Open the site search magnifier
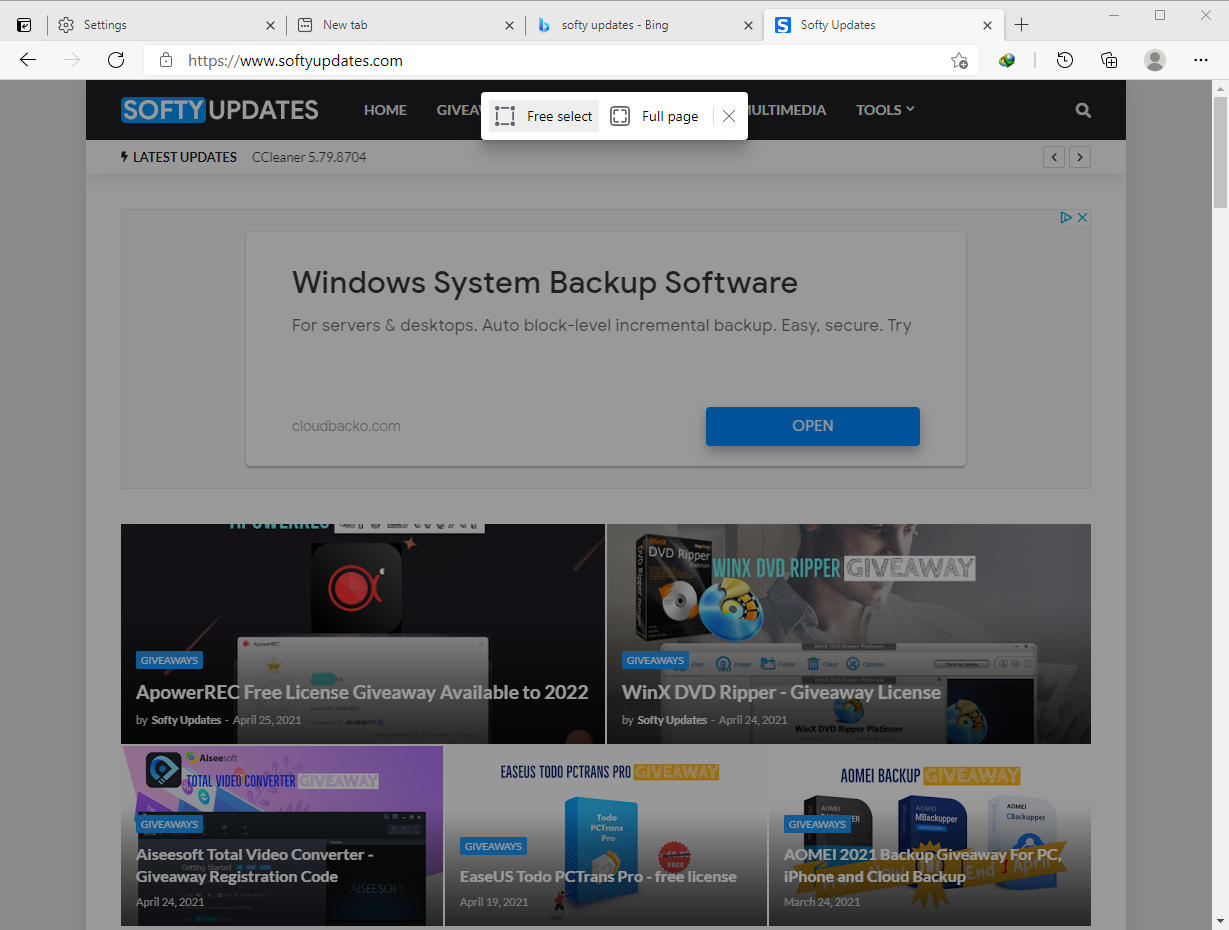Image resolution: width=1229 pixels, height=930 pixels. [x=1083, y=110]
